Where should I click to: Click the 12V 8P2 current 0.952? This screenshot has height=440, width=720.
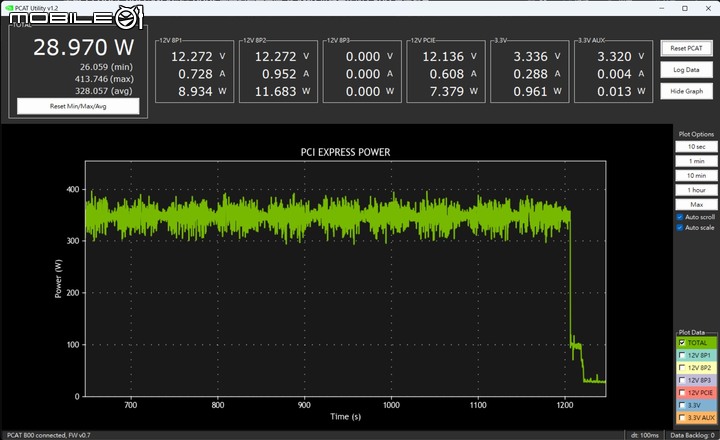tap(279, 74)
